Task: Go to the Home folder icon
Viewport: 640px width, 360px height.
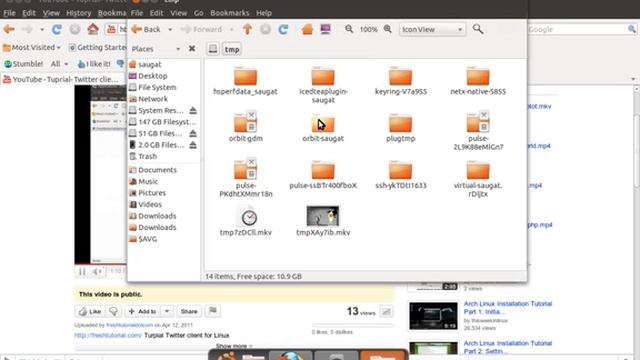Action: (x=307, y=29)
